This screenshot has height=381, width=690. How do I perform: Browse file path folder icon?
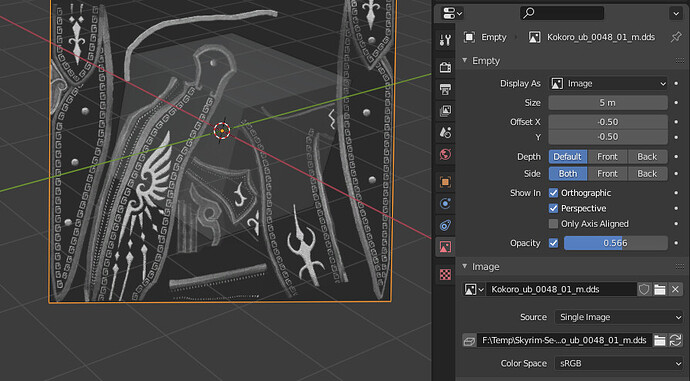pos(659,340)
